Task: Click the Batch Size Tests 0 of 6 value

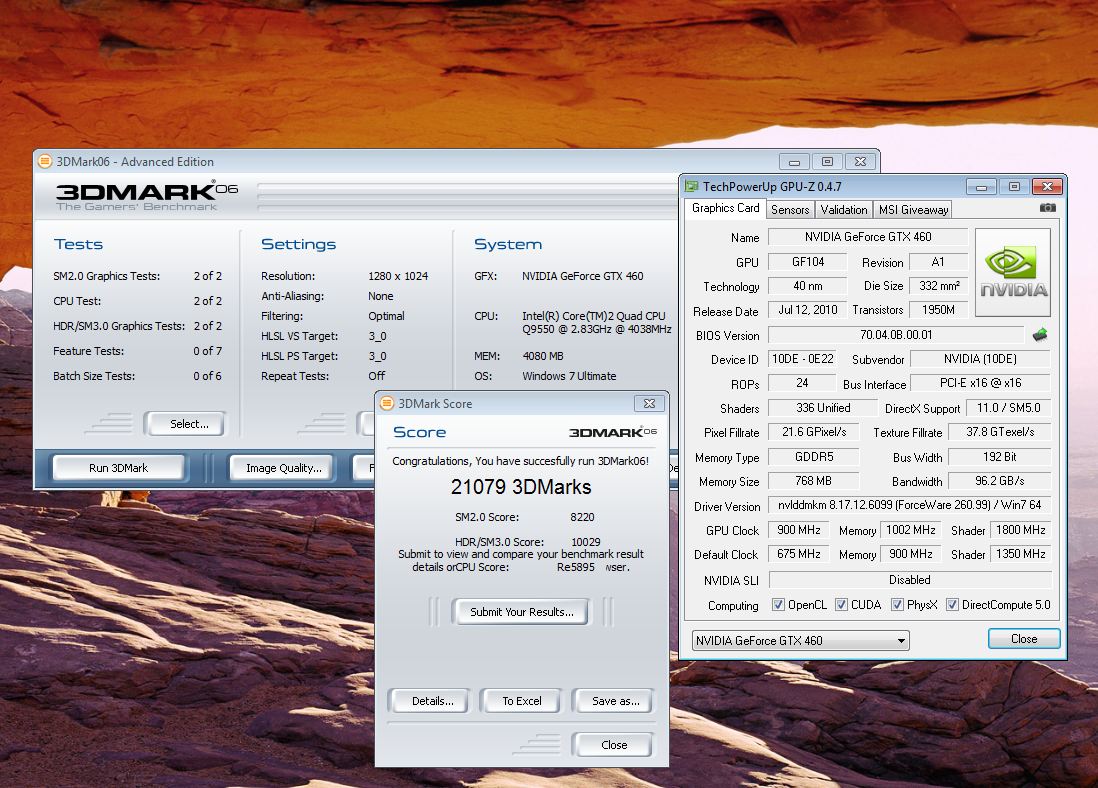Action: click(x=207, y=376)
